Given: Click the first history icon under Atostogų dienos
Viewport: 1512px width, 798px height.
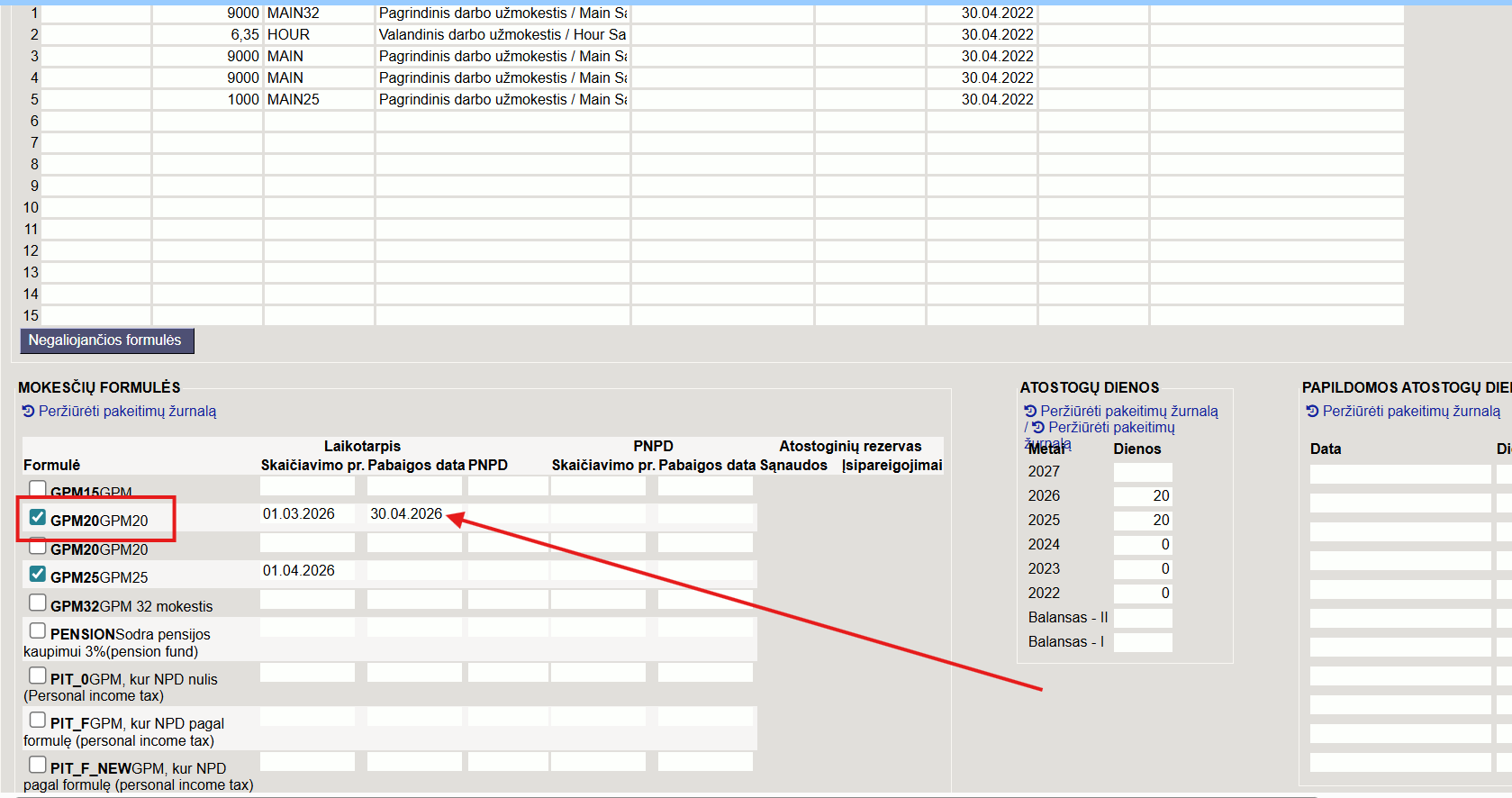Looking at the screenshot, I should coord(1030,412).
